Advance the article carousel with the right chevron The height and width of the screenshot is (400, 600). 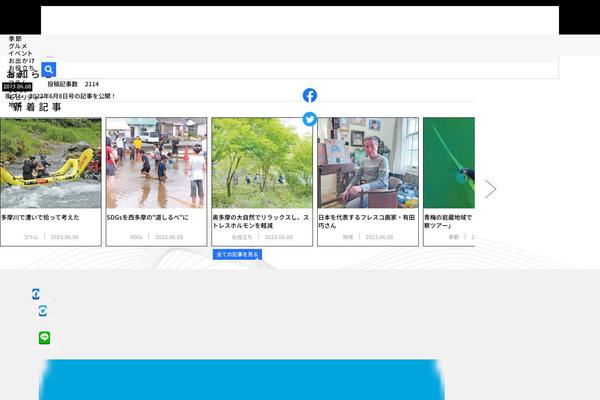click(x=490, y=189)
